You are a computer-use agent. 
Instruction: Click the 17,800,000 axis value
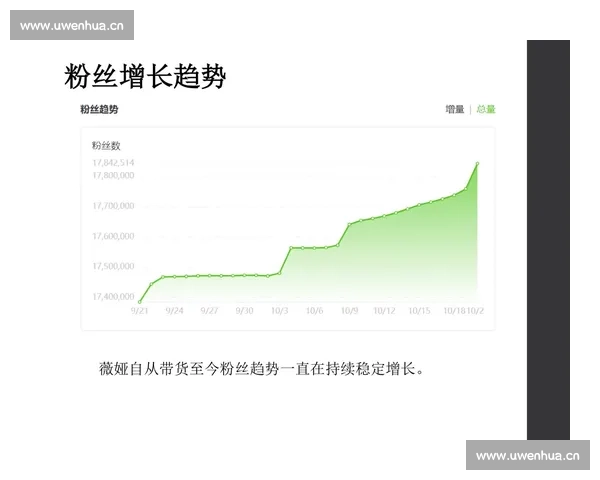[x=113, y=175]
